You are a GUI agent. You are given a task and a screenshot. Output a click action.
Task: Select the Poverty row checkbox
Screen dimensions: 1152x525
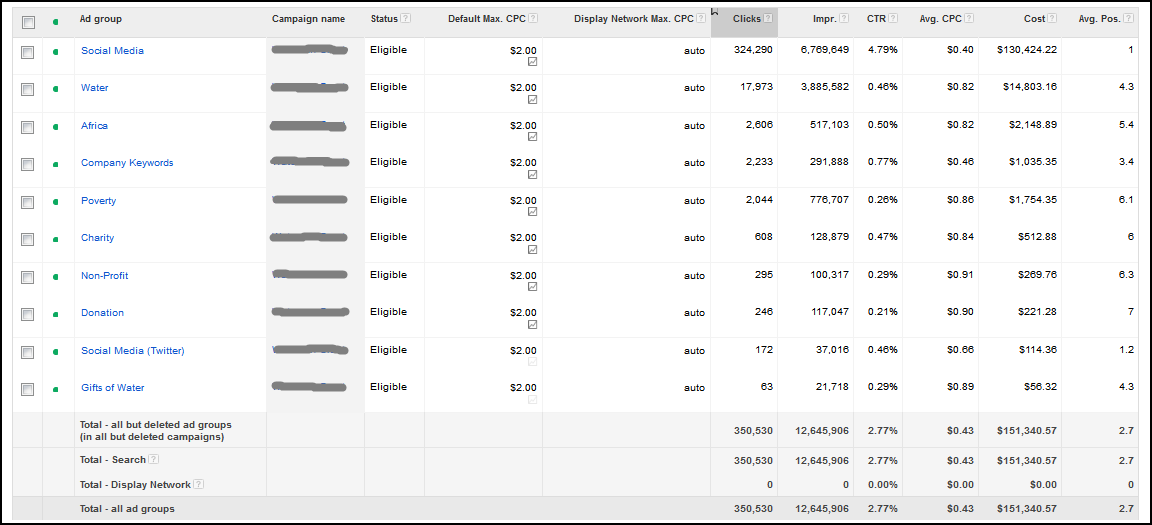[28, 202]
